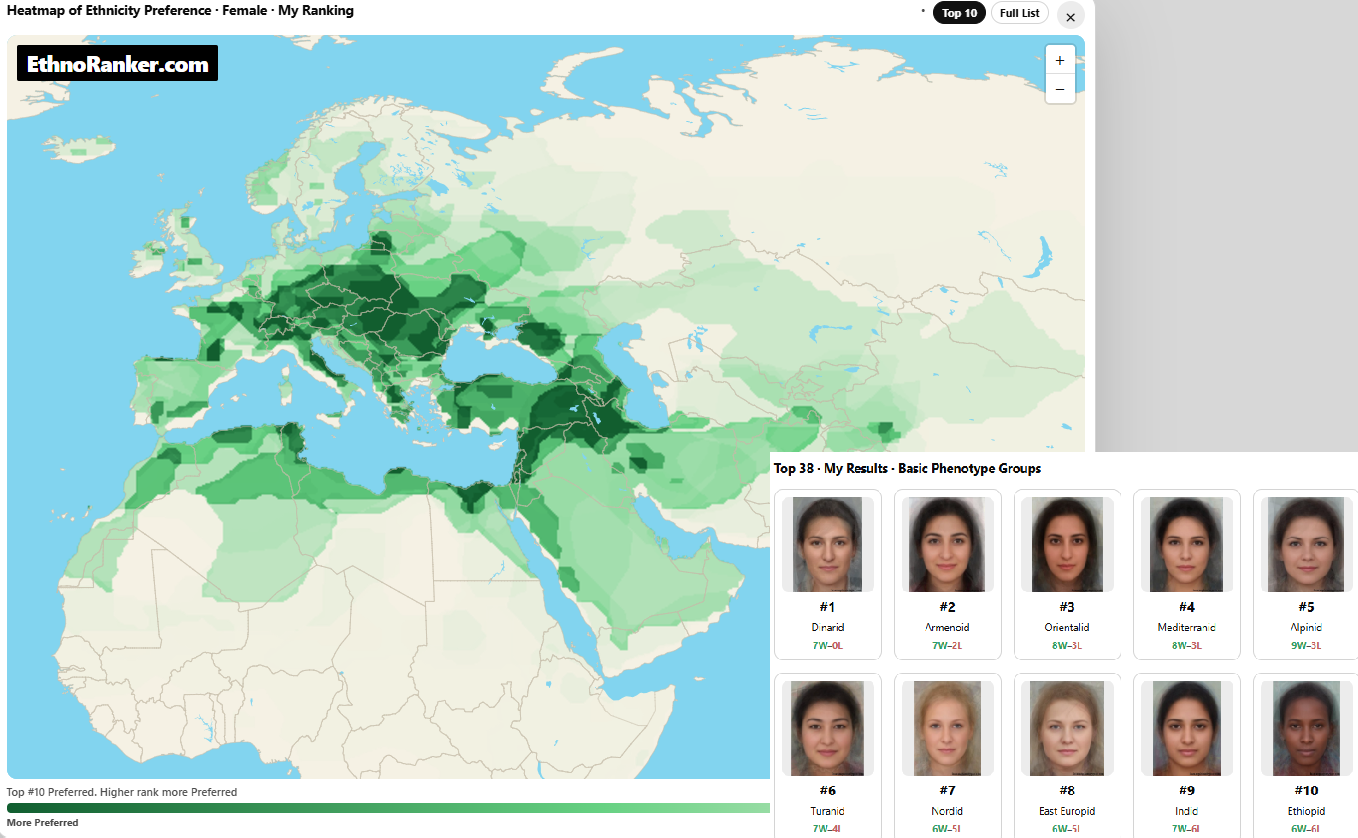Open the East Europid face thumbnail

(x=1067, y=729)
